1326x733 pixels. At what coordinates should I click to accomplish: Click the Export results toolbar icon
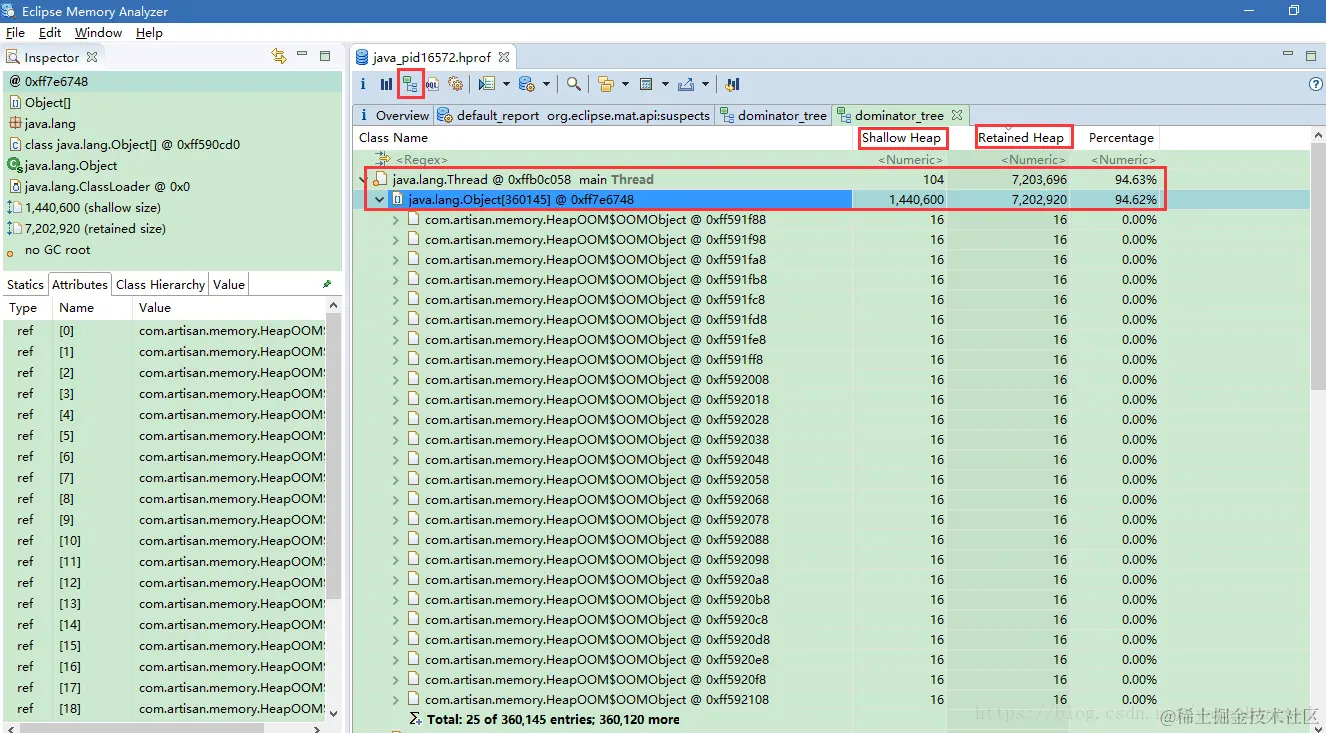point(686,85)
